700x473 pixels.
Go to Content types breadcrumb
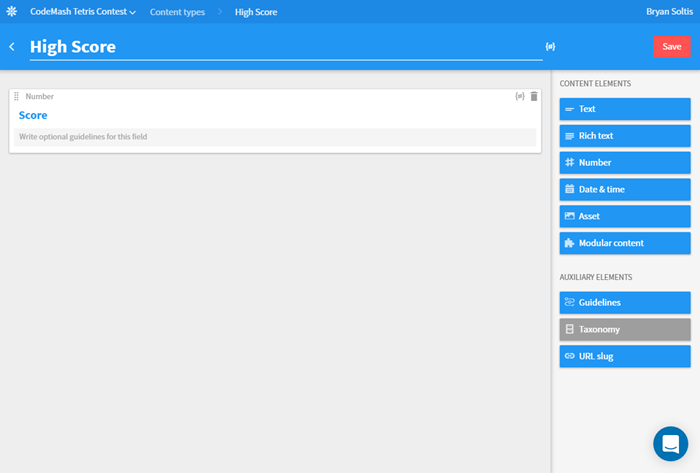coord(177,12)
